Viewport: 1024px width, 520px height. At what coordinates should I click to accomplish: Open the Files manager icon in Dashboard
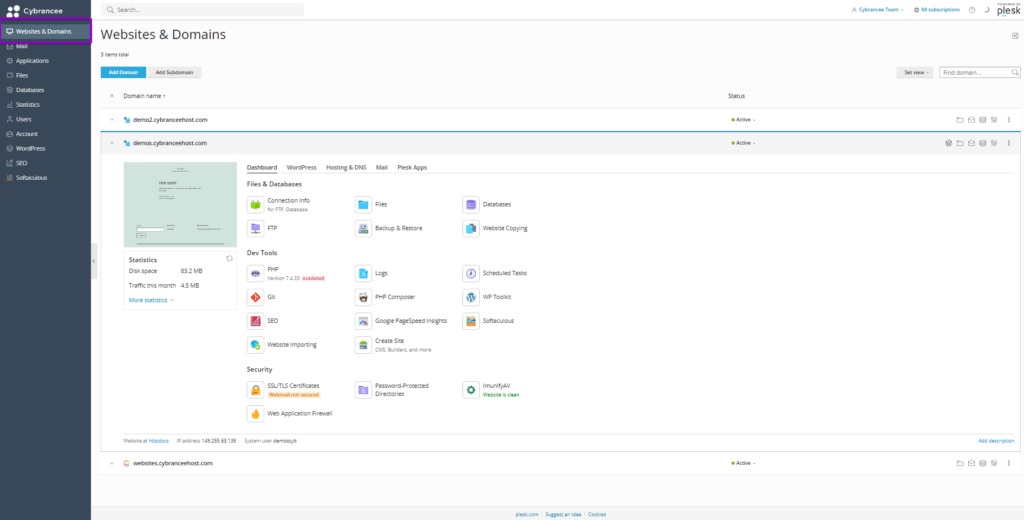(x=363, y=204)
